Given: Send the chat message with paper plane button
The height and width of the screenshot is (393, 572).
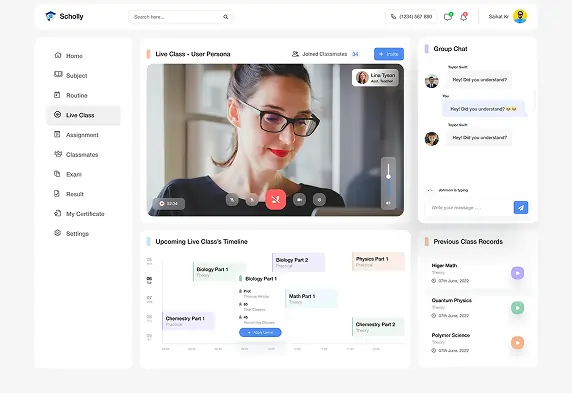Looking at the screenshot, I should point(521,208).
